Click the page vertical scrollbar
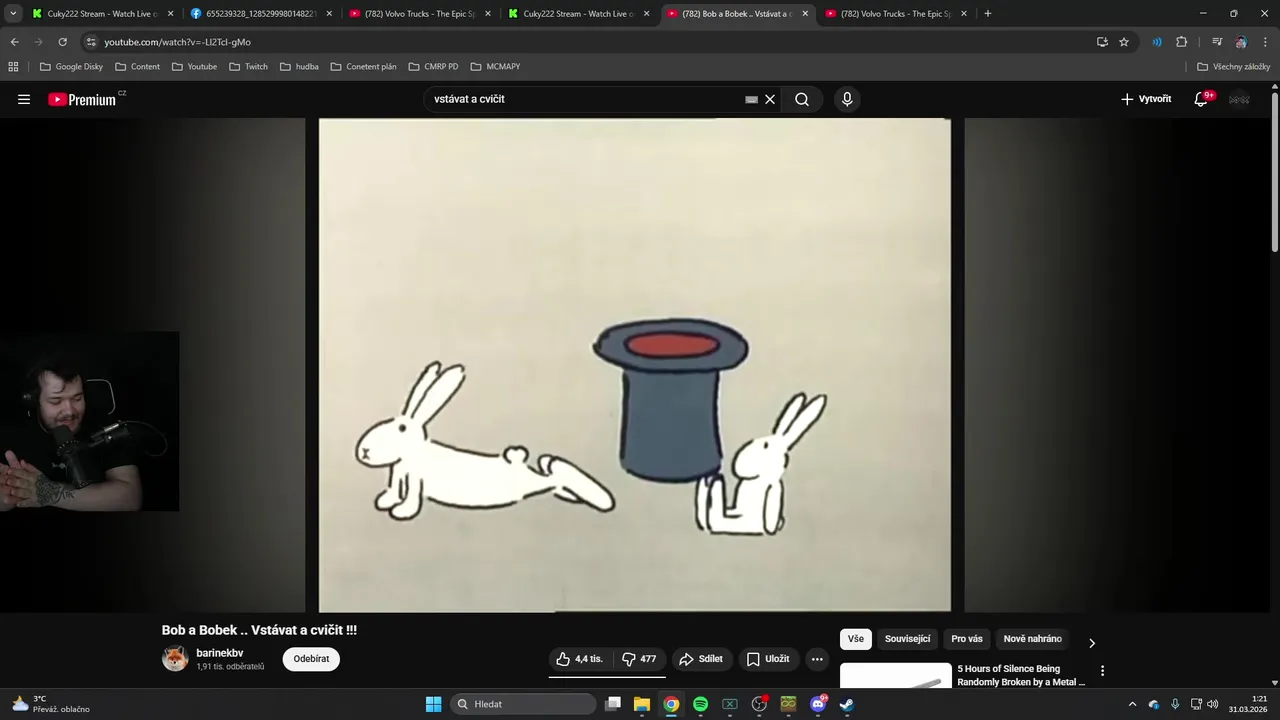 point(1274,172)
